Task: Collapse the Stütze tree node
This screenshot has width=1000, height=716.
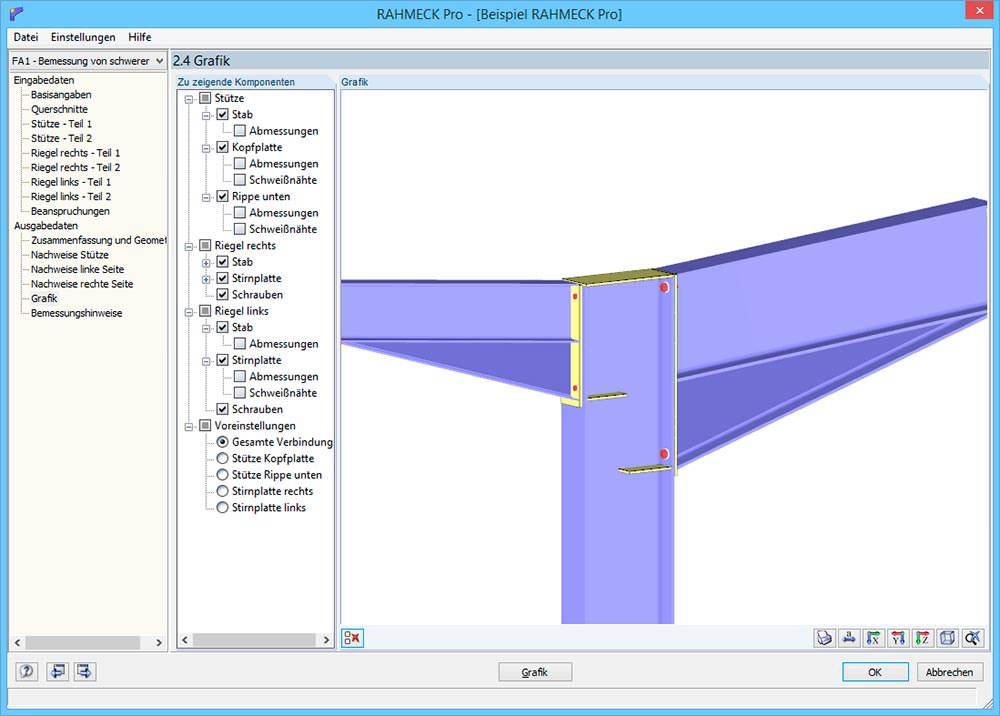Action: click(x=189, y=99)
